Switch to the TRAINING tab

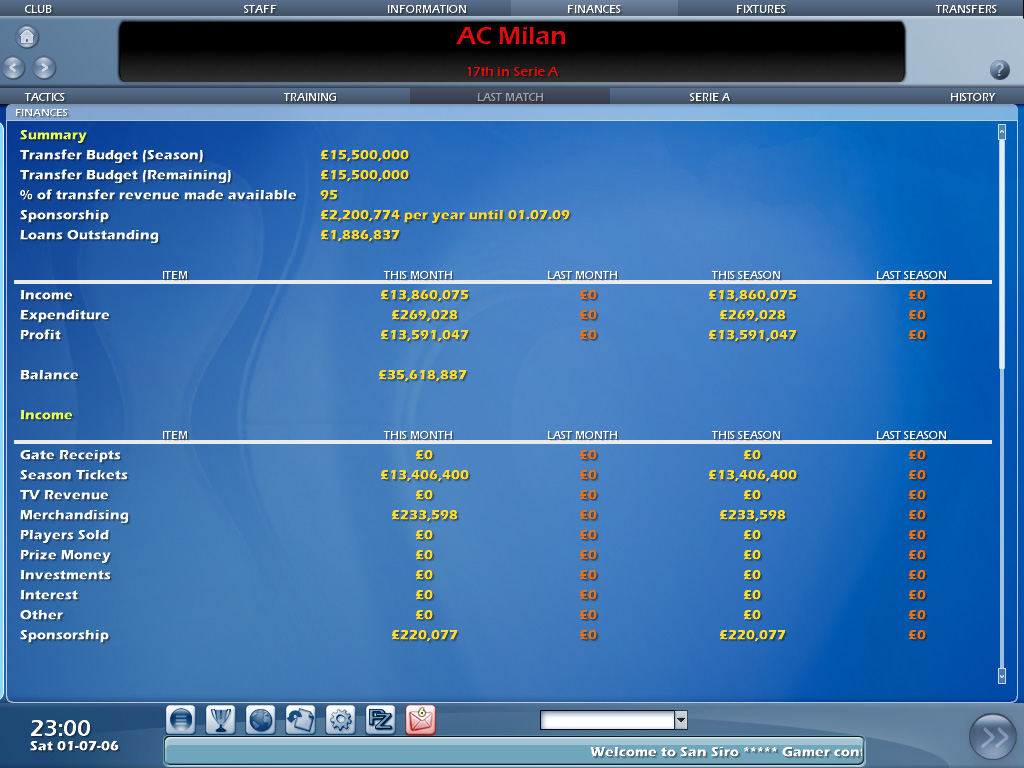pos(310,97)
